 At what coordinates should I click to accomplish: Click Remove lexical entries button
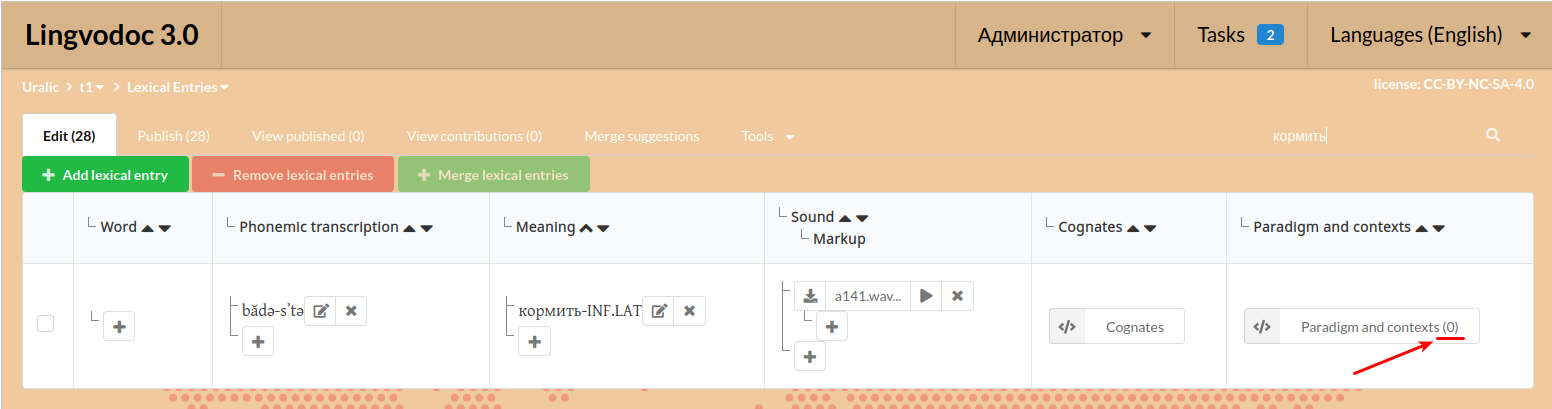(x=293, y=174)
